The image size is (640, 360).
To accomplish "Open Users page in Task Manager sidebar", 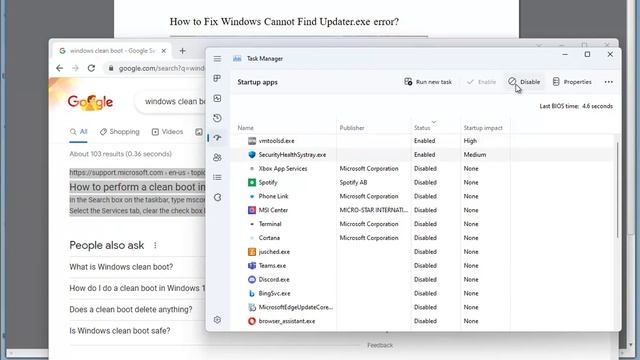I will (x=217, y=158).
